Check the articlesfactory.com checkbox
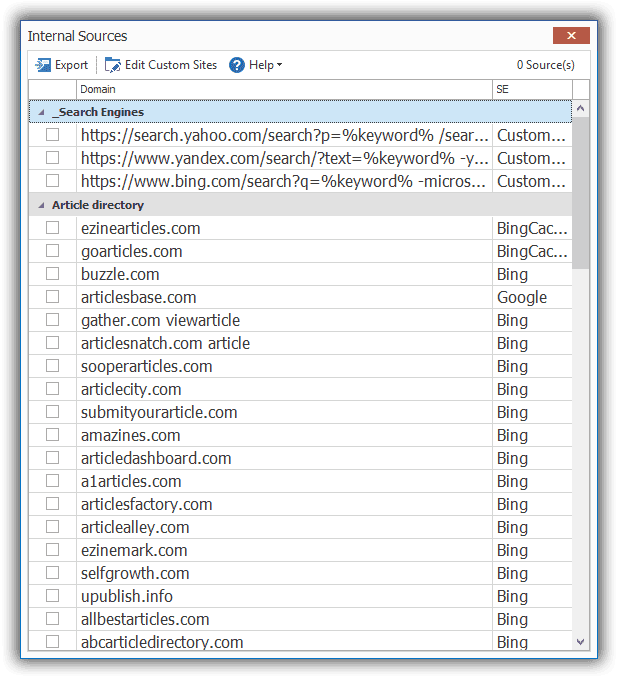 coord(52,504)
